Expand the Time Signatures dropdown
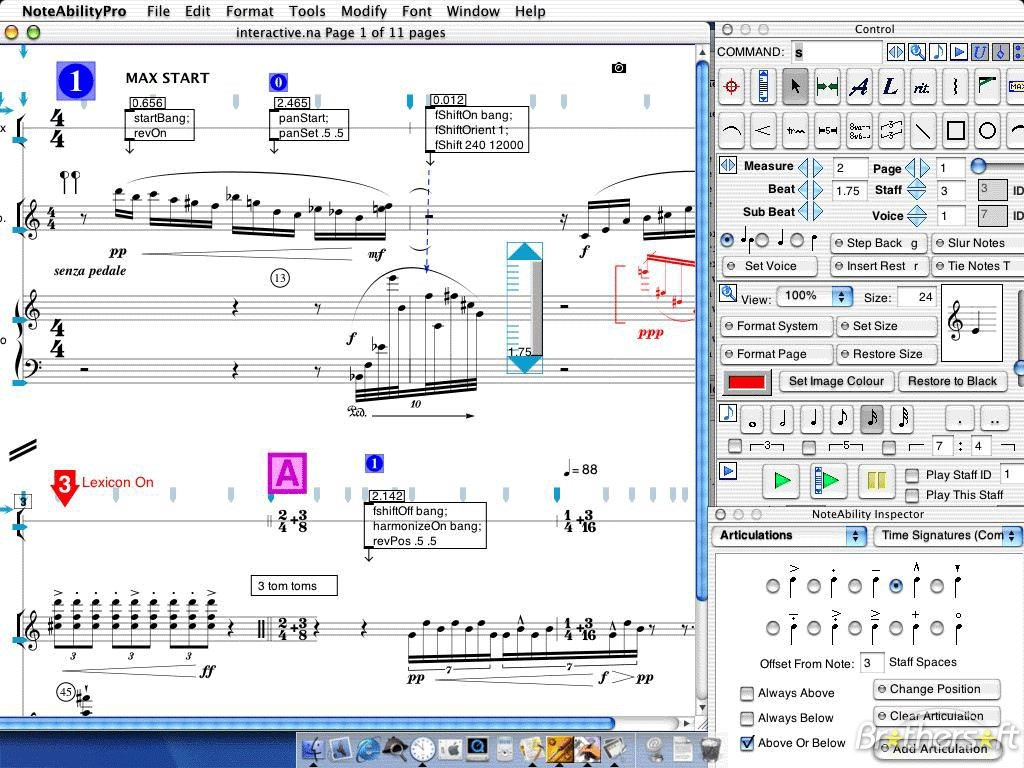 pos(948,536)
